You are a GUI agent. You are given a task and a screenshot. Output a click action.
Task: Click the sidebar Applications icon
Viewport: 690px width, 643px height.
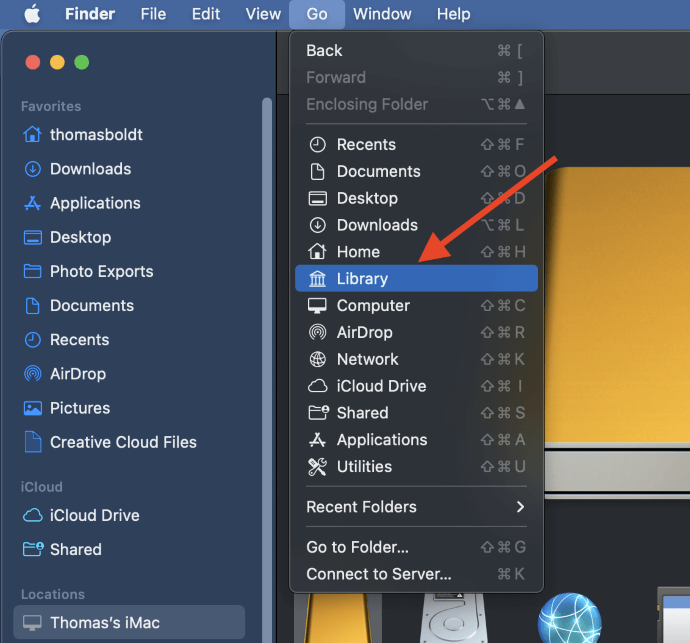(x=32, y=203)
